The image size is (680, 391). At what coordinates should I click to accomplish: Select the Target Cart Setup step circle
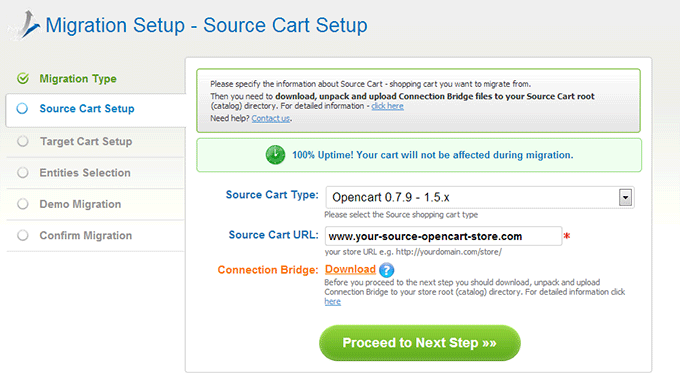pyautogui.click(x=23, y=141)
